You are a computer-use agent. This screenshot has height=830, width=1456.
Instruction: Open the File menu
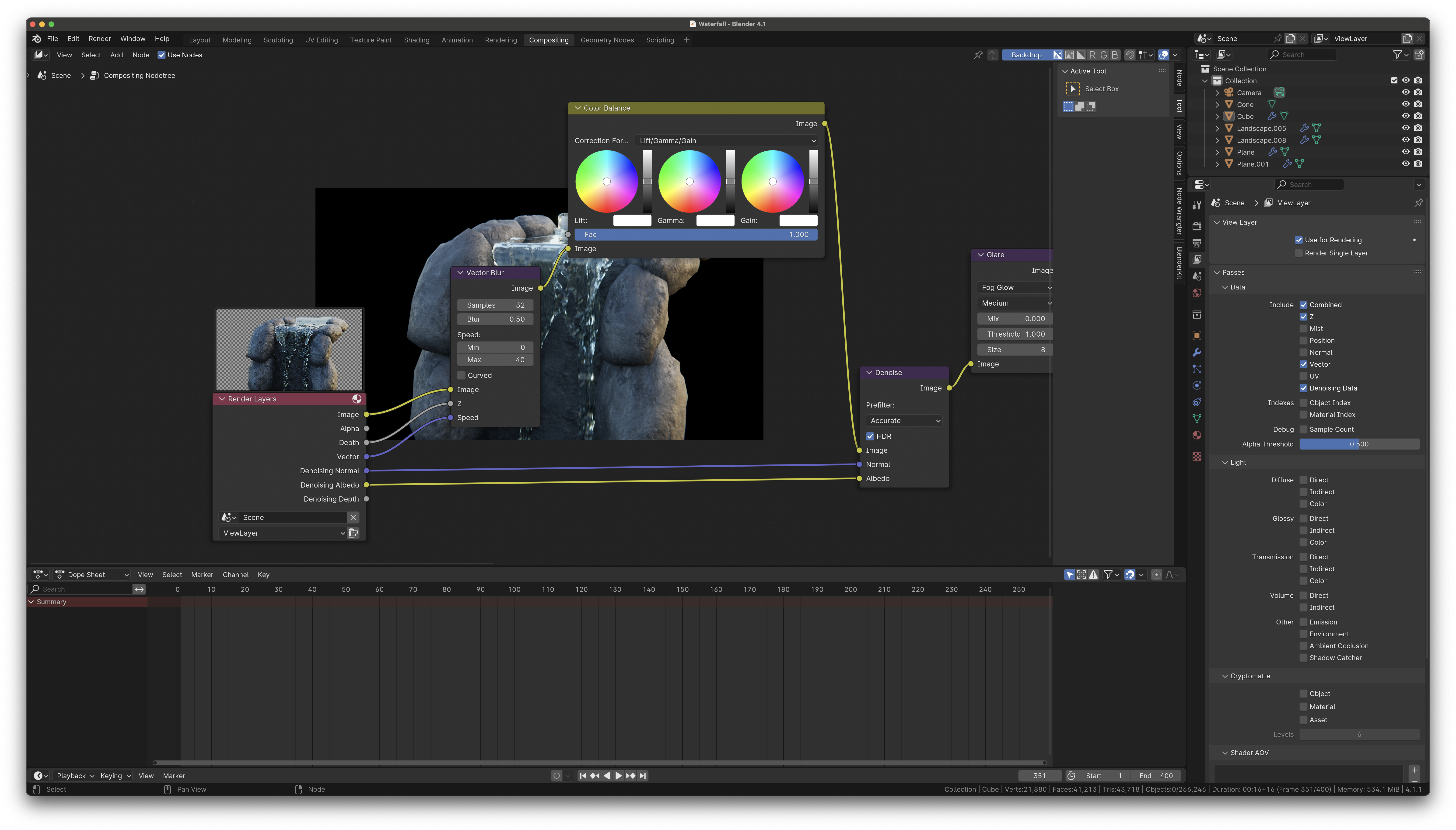[x=52, y=39]
